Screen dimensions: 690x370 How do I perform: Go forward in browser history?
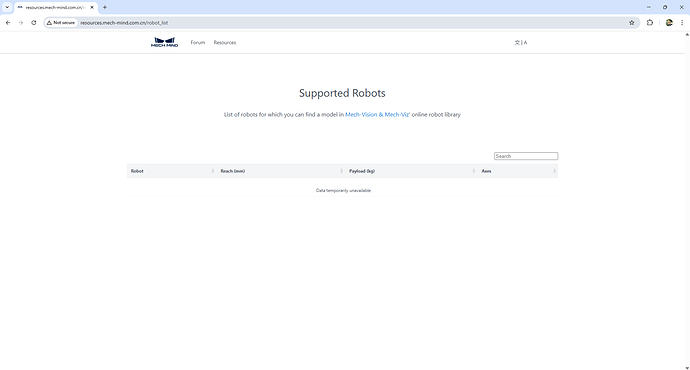(x=21, y=22)
